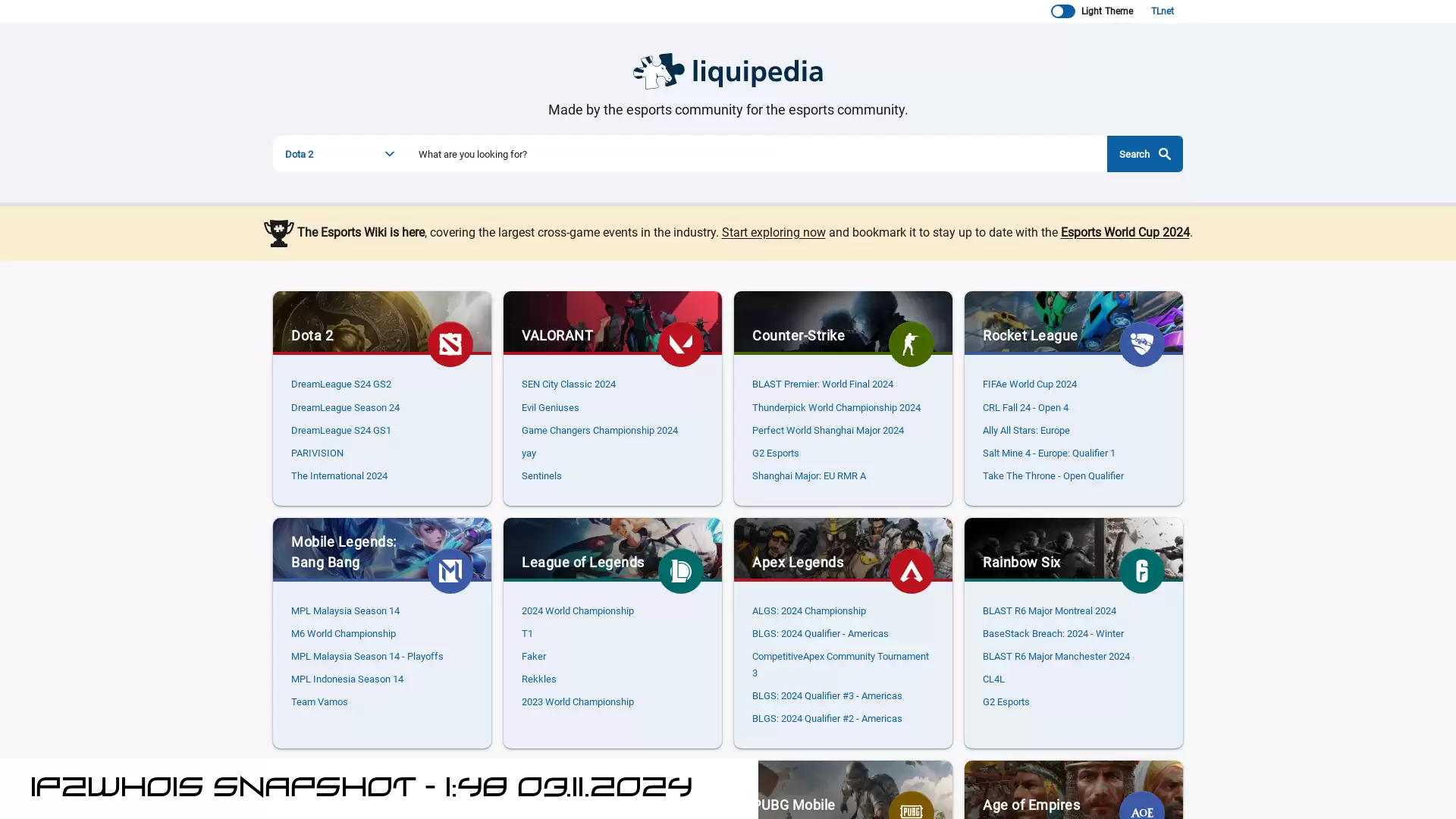Click the PUBG Mobile round logo icon
Image resolution: width=1456 pixels, height=819 pixels.
tap(911, 806)
